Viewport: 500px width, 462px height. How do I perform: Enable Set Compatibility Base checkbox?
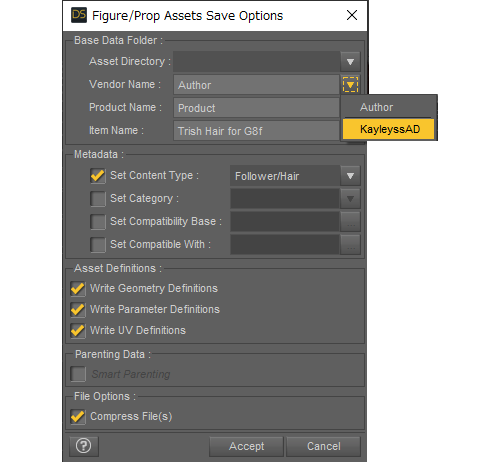click(x=98, y=222)
